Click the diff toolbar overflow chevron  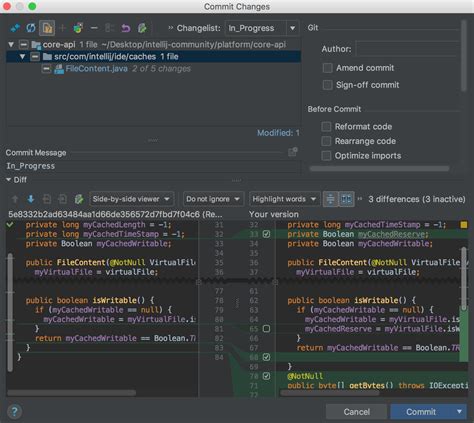pyautogui.click(x=360, y=199)
